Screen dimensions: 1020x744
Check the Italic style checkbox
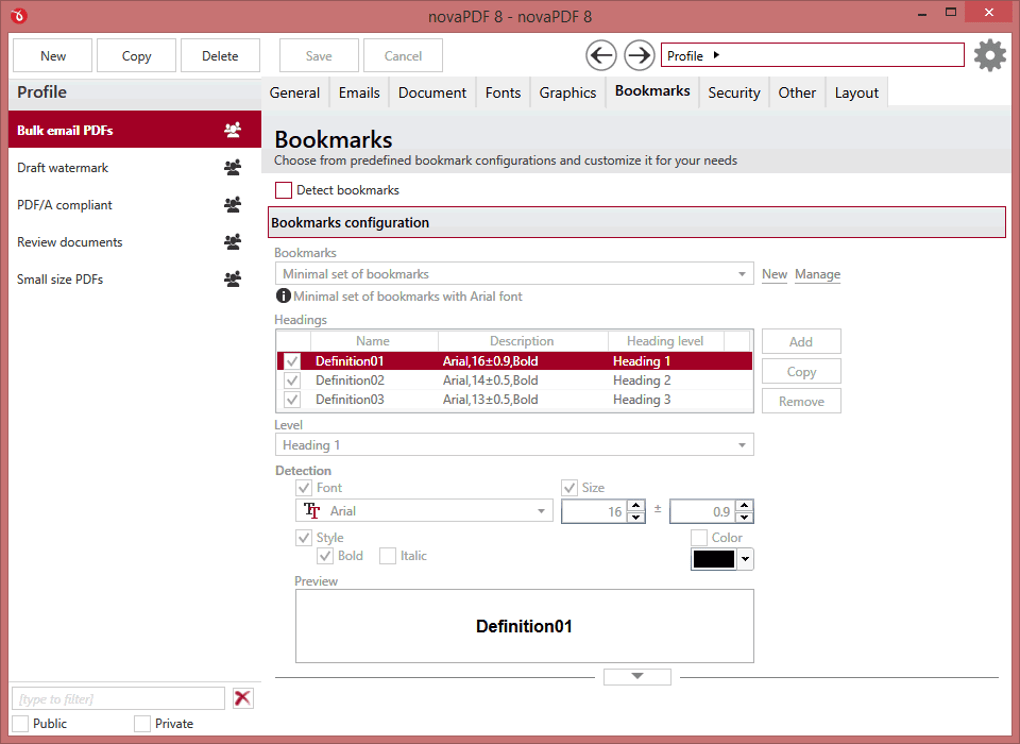[387, 556]
